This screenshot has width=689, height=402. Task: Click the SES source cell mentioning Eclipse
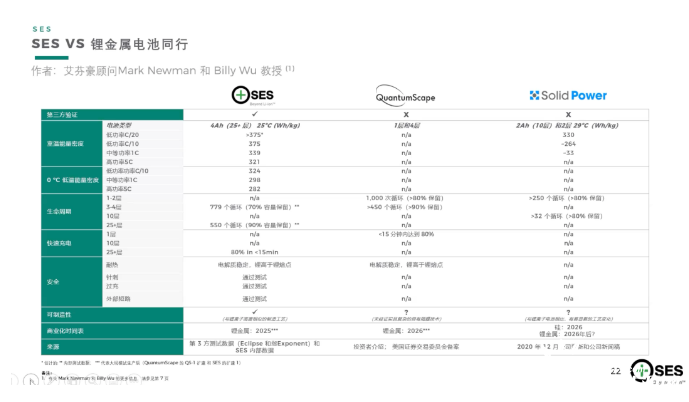click(x=254, y=347)
